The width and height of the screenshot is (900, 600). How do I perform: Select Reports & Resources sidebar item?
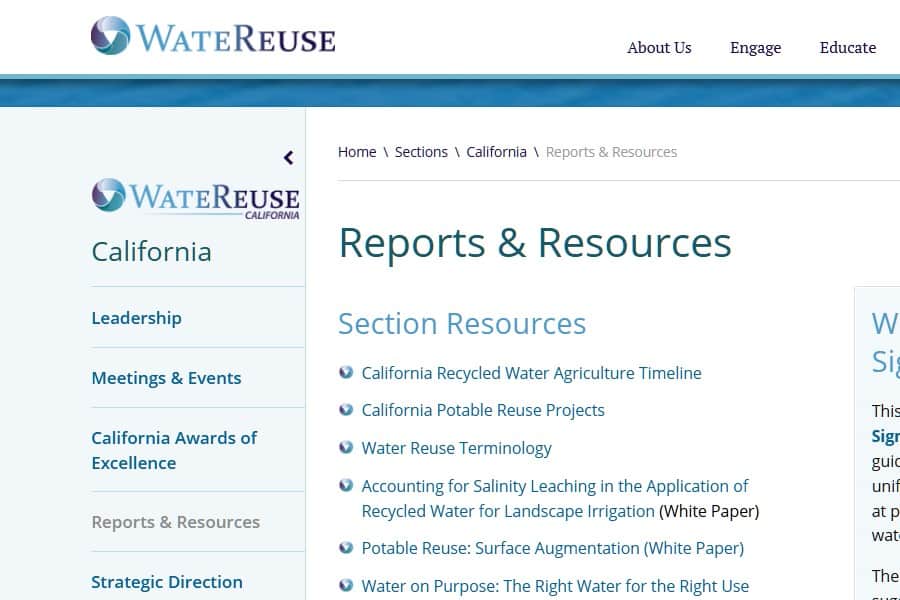click(x=175, y=522)
